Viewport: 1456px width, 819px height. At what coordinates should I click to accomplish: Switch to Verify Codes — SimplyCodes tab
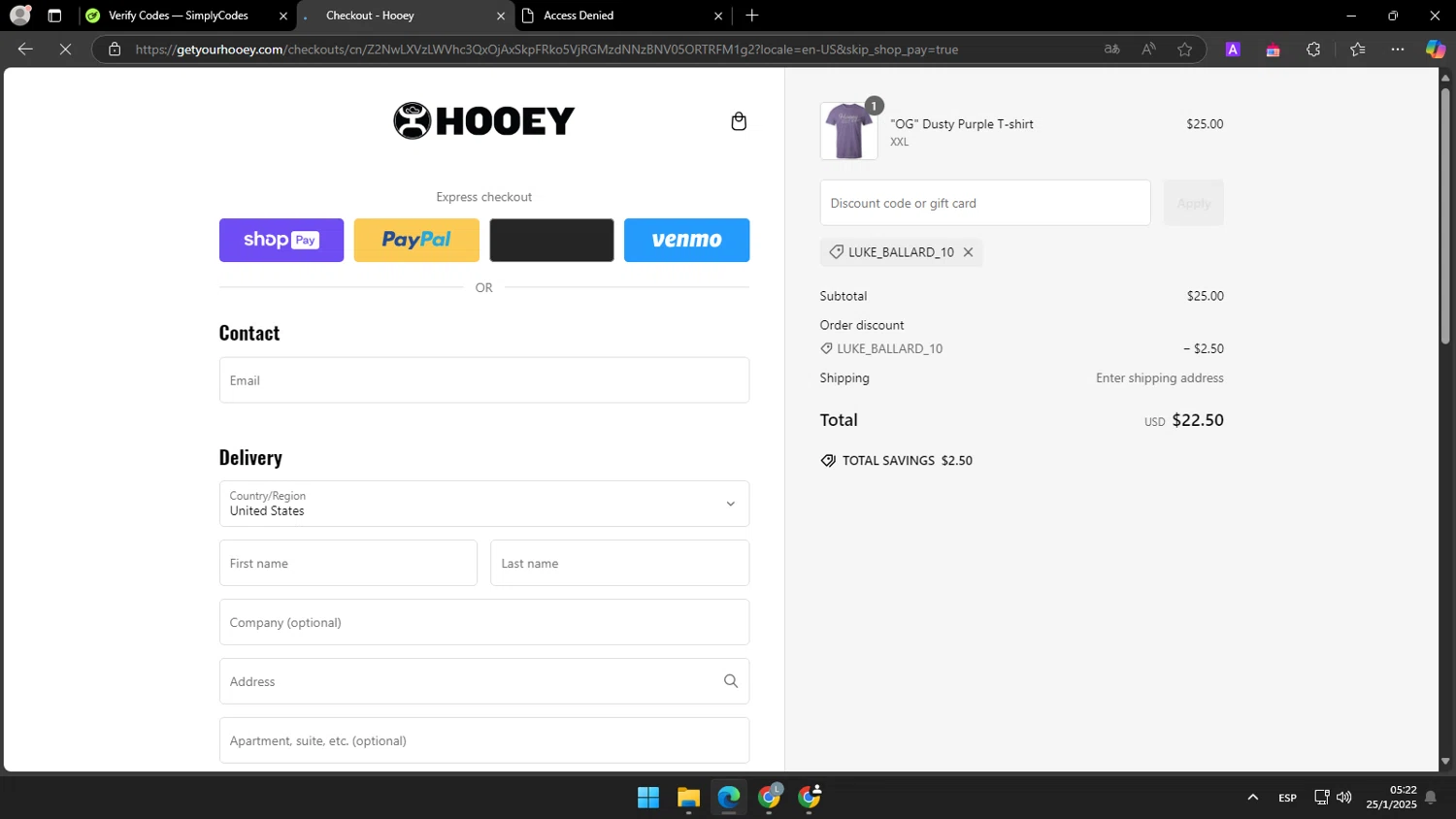179,16
